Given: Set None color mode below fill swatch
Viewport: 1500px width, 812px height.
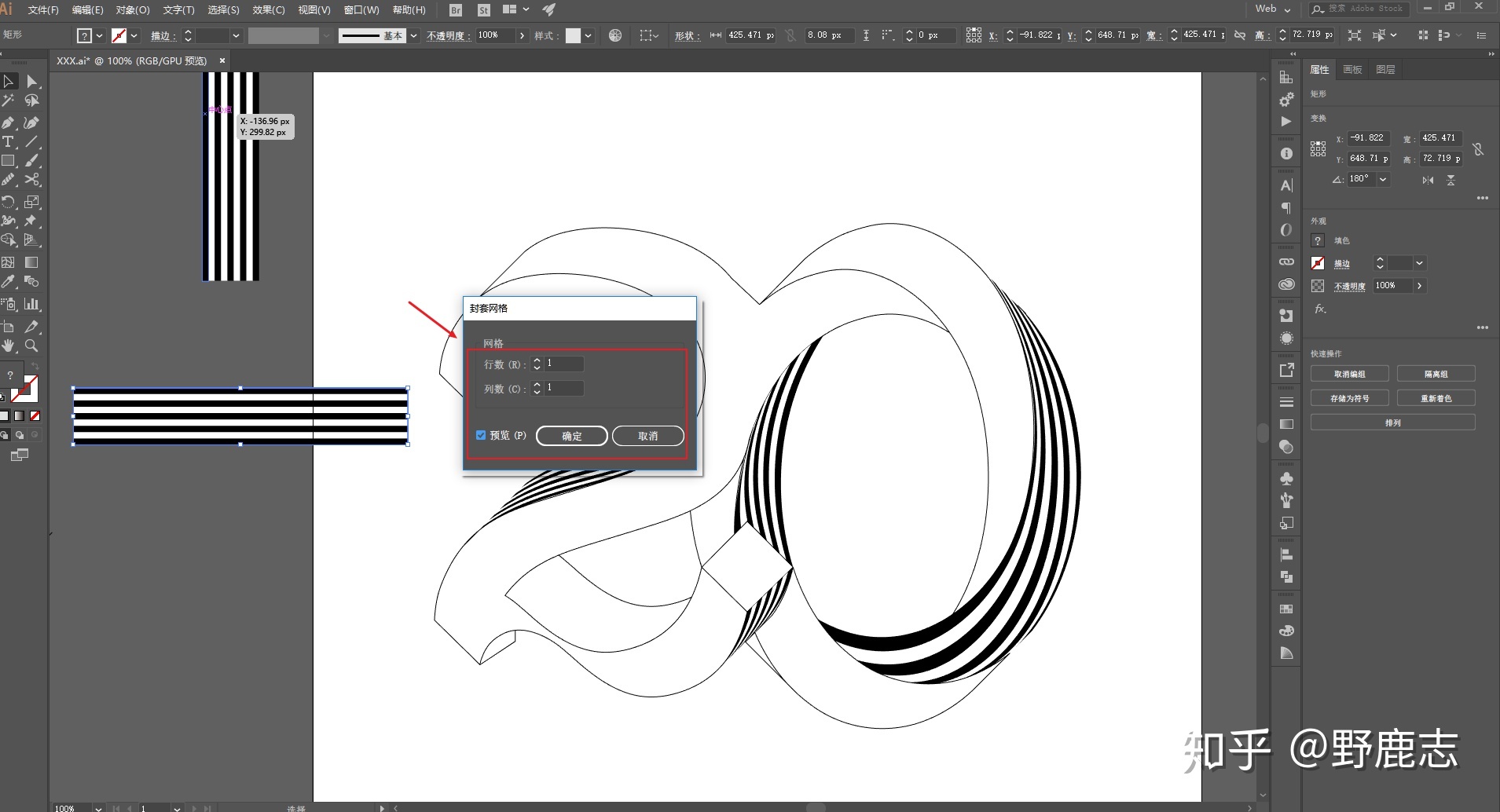Looking at the screenshot, I should tap(35, 416).
